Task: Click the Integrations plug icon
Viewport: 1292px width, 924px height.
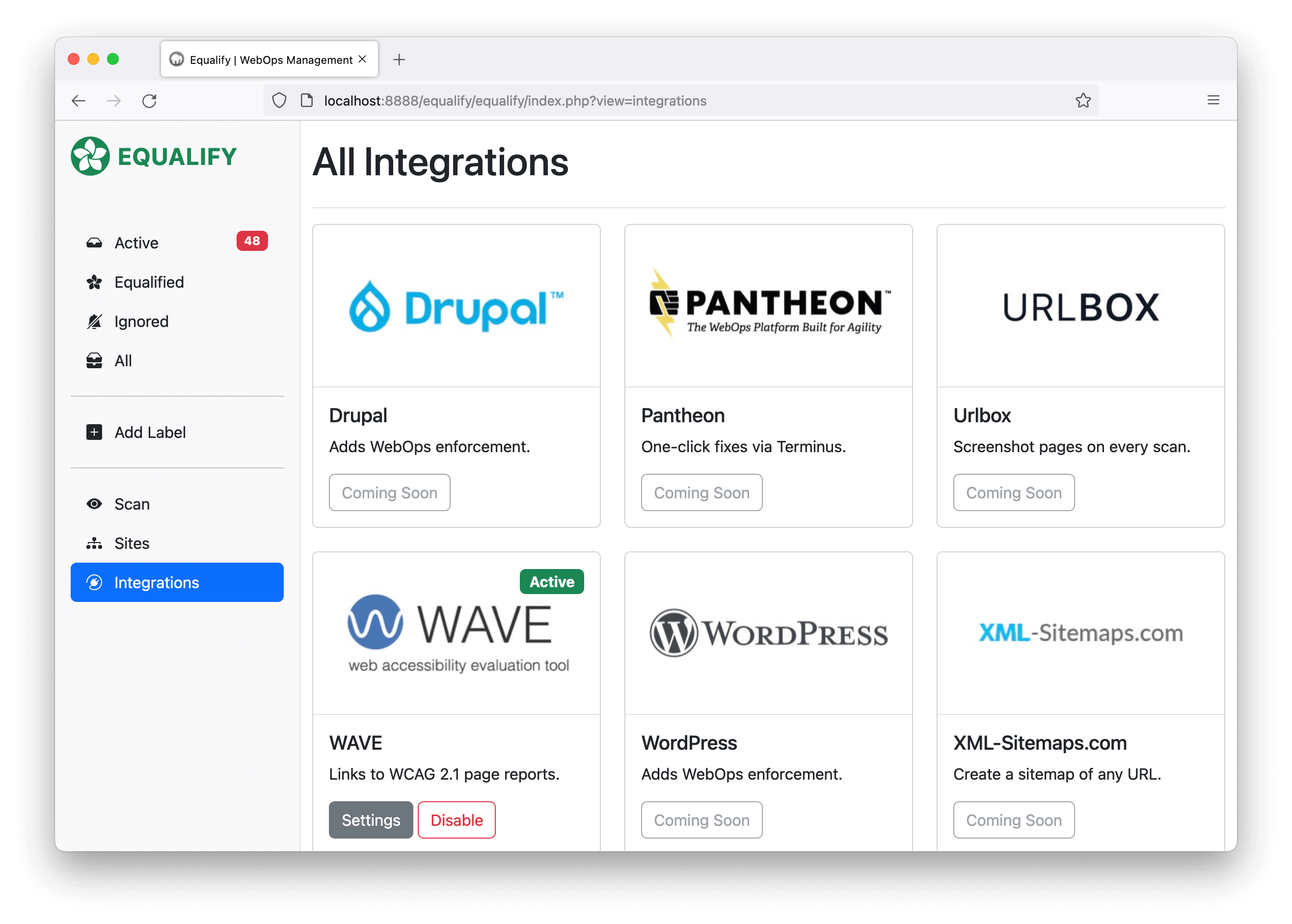Action: pos(94,583)
